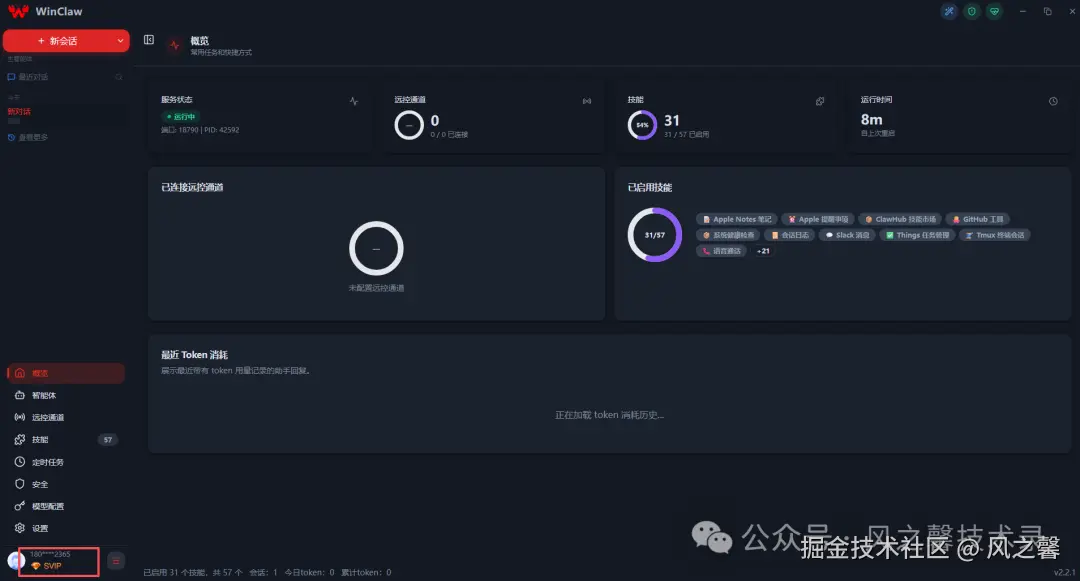Click the broadcast icon on 远控通道 card
The height and width of the screenshot is (581, 1080).
tap(587, 101)
